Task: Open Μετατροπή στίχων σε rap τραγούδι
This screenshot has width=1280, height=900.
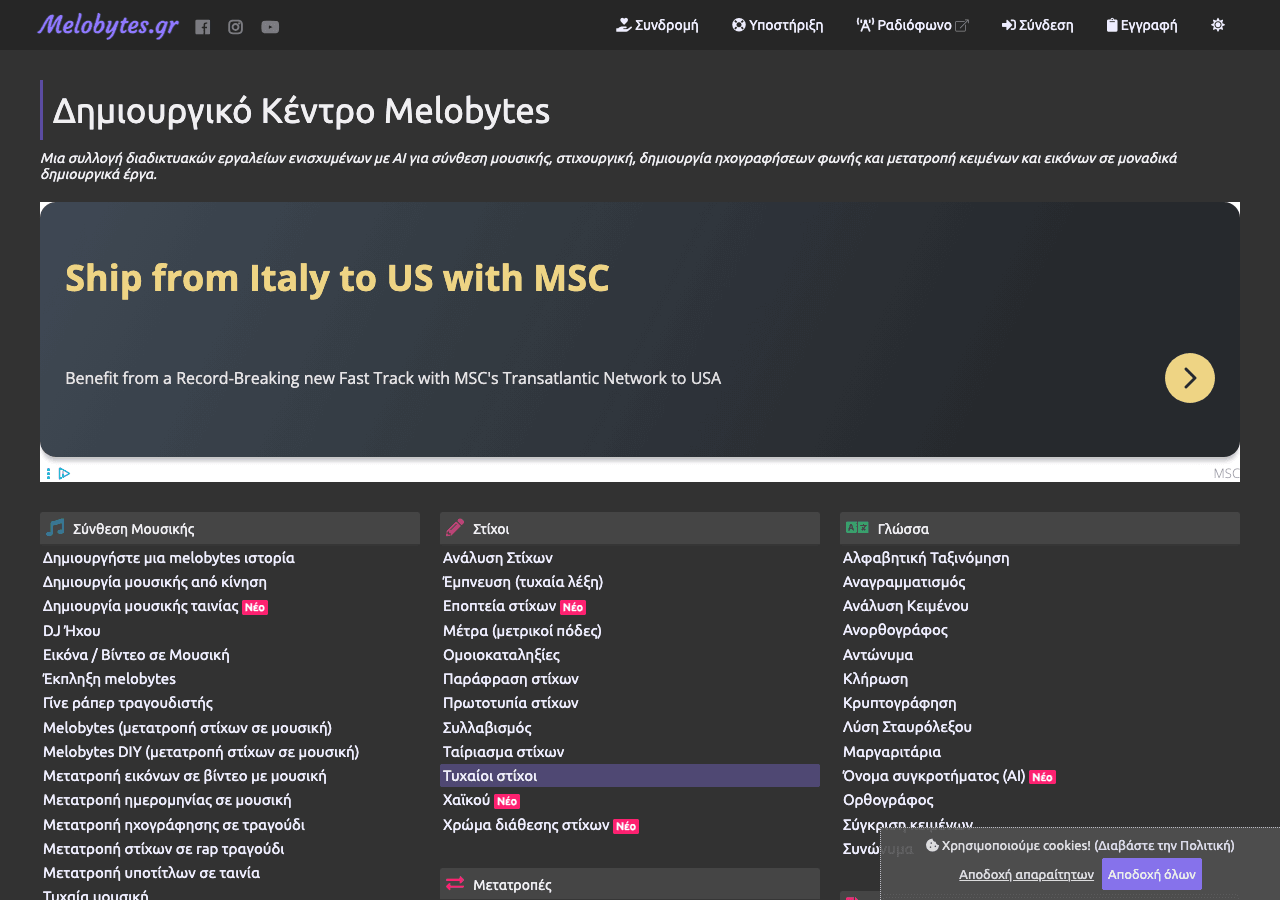Action: click(x=164, y=848)
